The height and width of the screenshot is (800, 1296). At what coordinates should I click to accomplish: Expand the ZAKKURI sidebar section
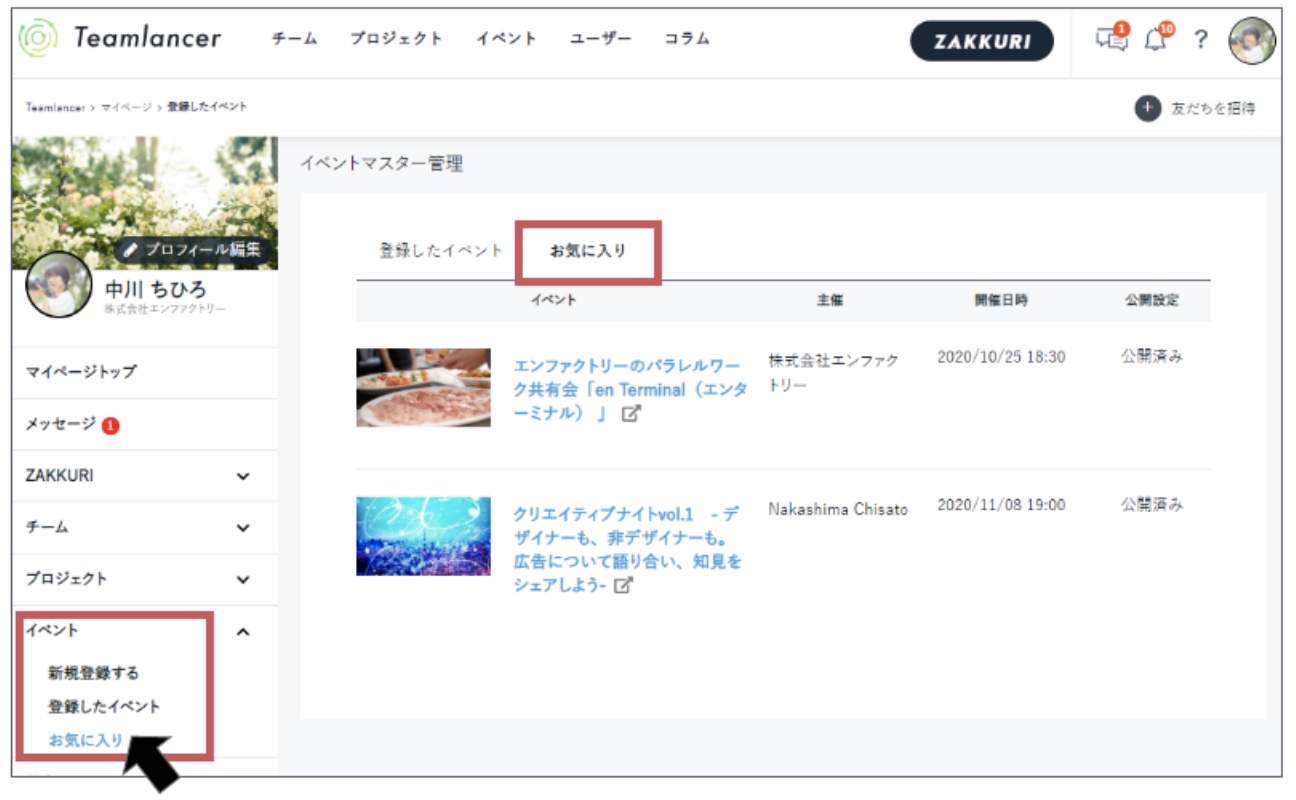pyautogui.click(x=243, y=477)
